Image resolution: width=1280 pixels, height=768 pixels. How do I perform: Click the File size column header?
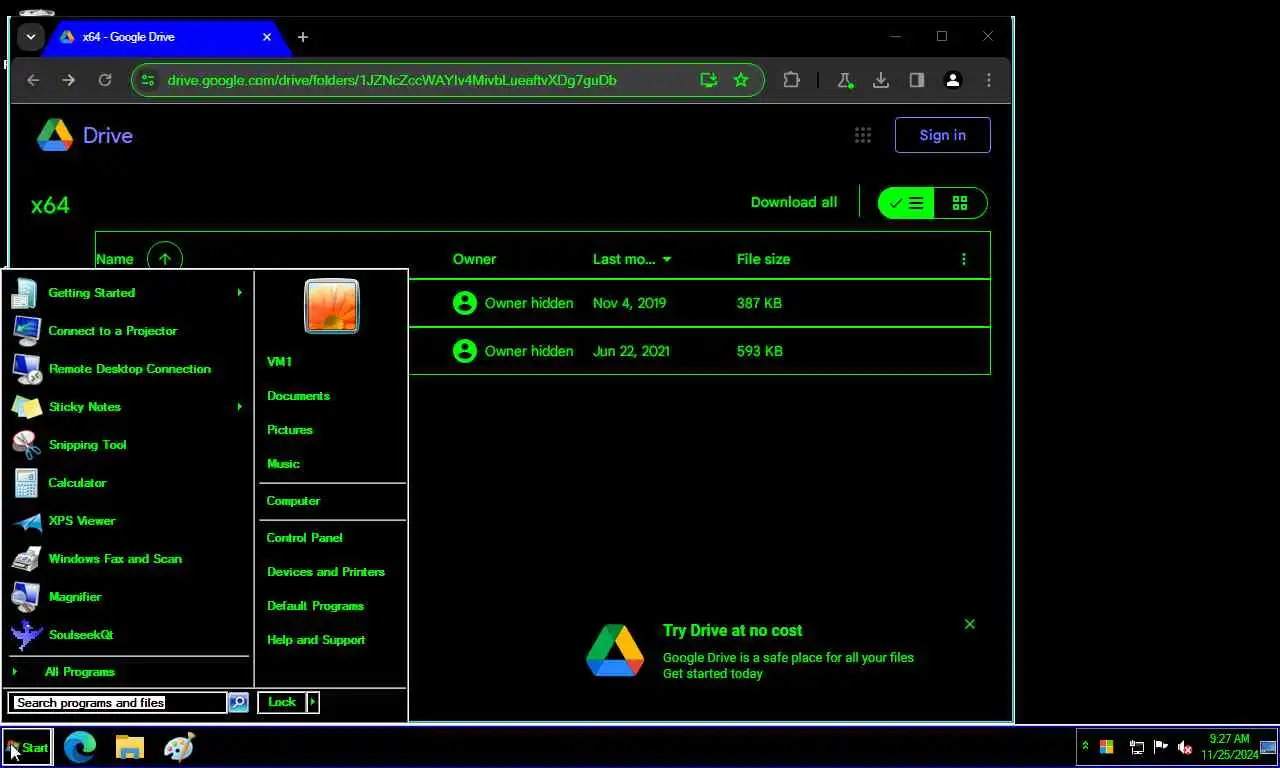pyautogui.click(x=763, y=259)
